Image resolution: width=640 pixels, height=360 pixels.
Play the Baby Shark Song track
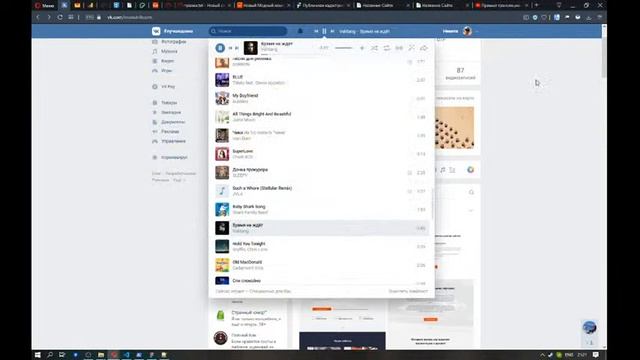321,209
